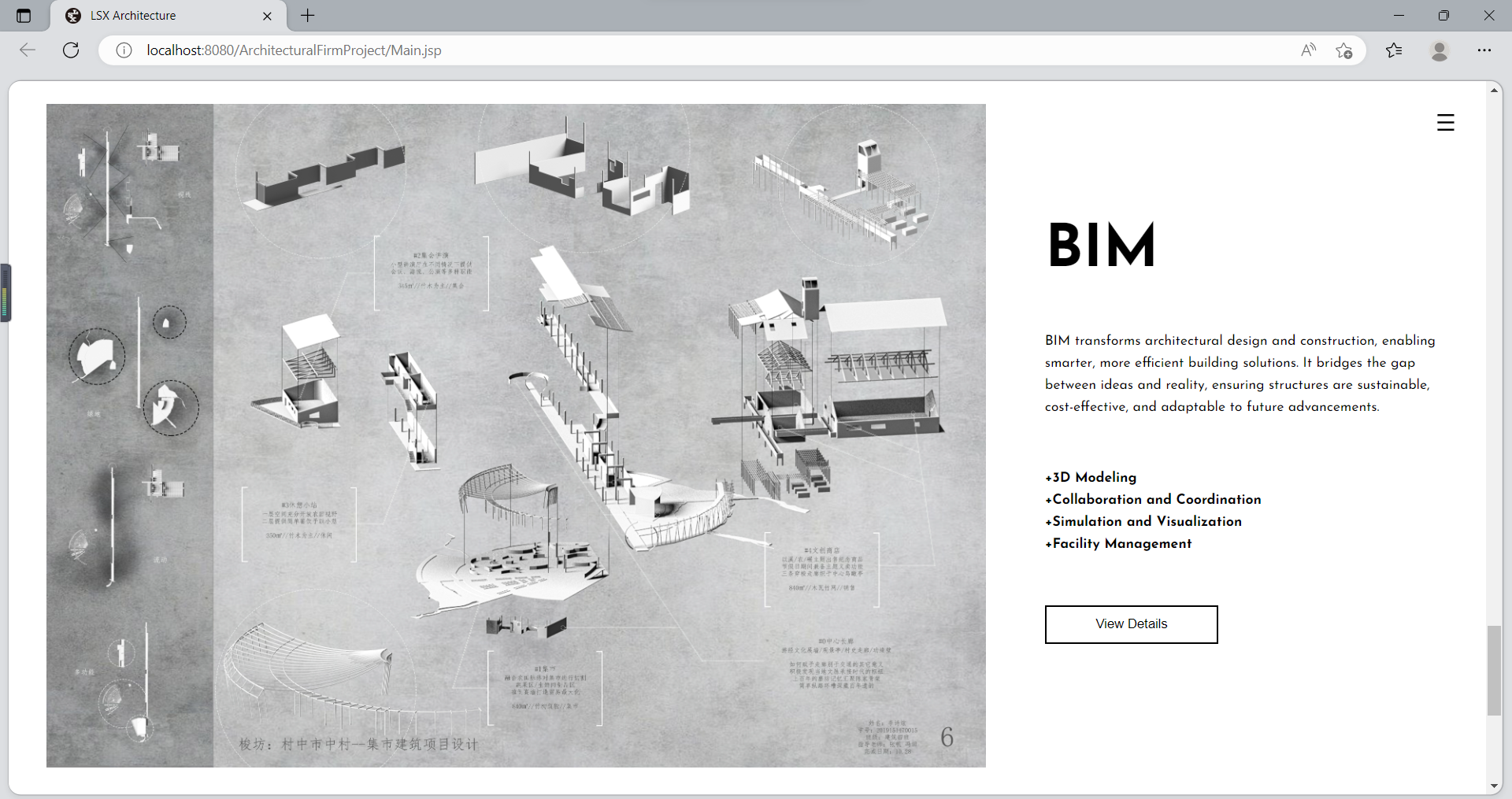Click '+Simulation and Visualization' text
Viewport: 1512px width, 799px height.
(x=1143, y=521)
